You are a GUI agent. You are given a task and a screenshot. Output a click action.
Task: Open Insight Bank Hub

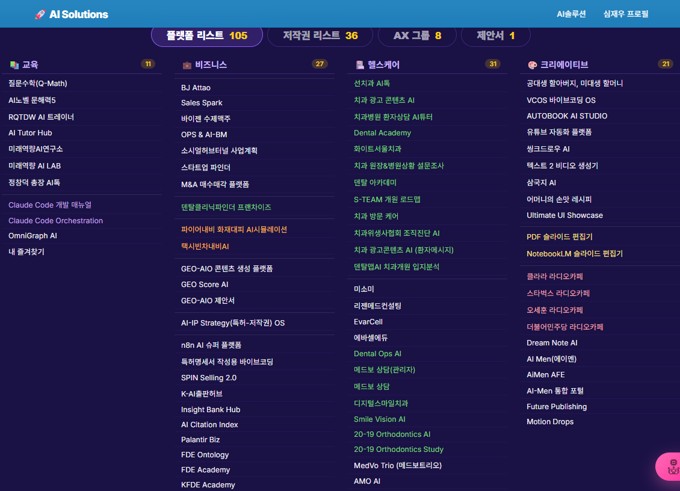pos(210,409)
